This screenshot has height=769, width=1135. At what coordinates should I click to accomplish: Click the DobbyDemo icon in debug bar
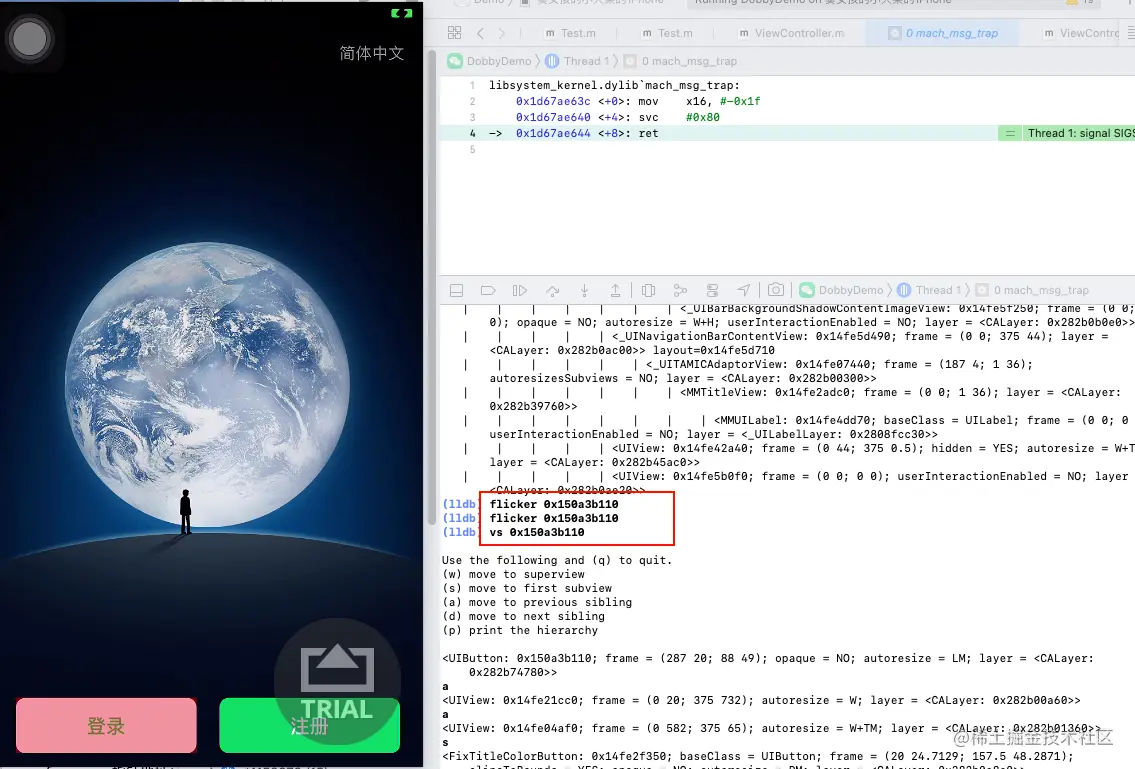pyautogui.click(x=807, y=290)
